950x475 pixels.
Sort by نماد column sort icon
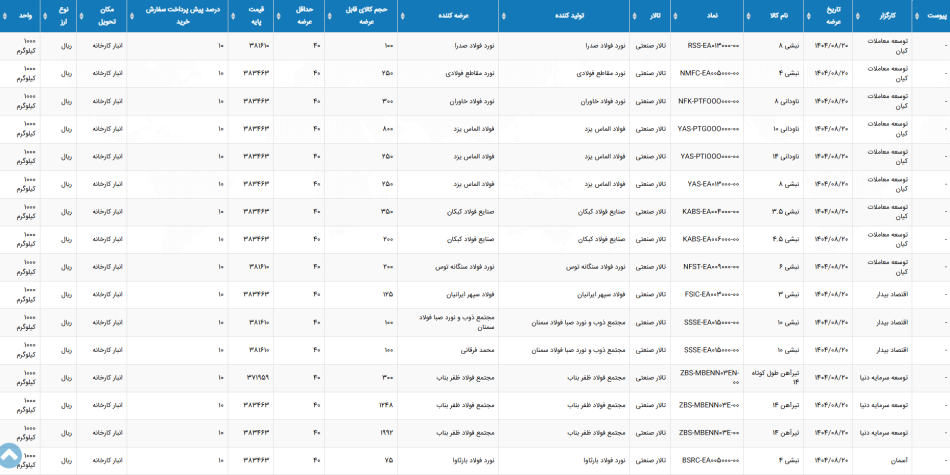675,16
